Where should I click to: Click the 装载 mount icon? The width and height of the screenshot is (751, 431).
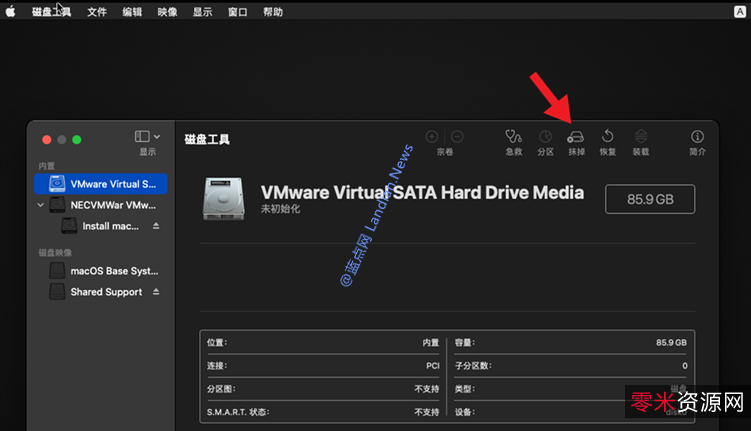tap(641, 136)
